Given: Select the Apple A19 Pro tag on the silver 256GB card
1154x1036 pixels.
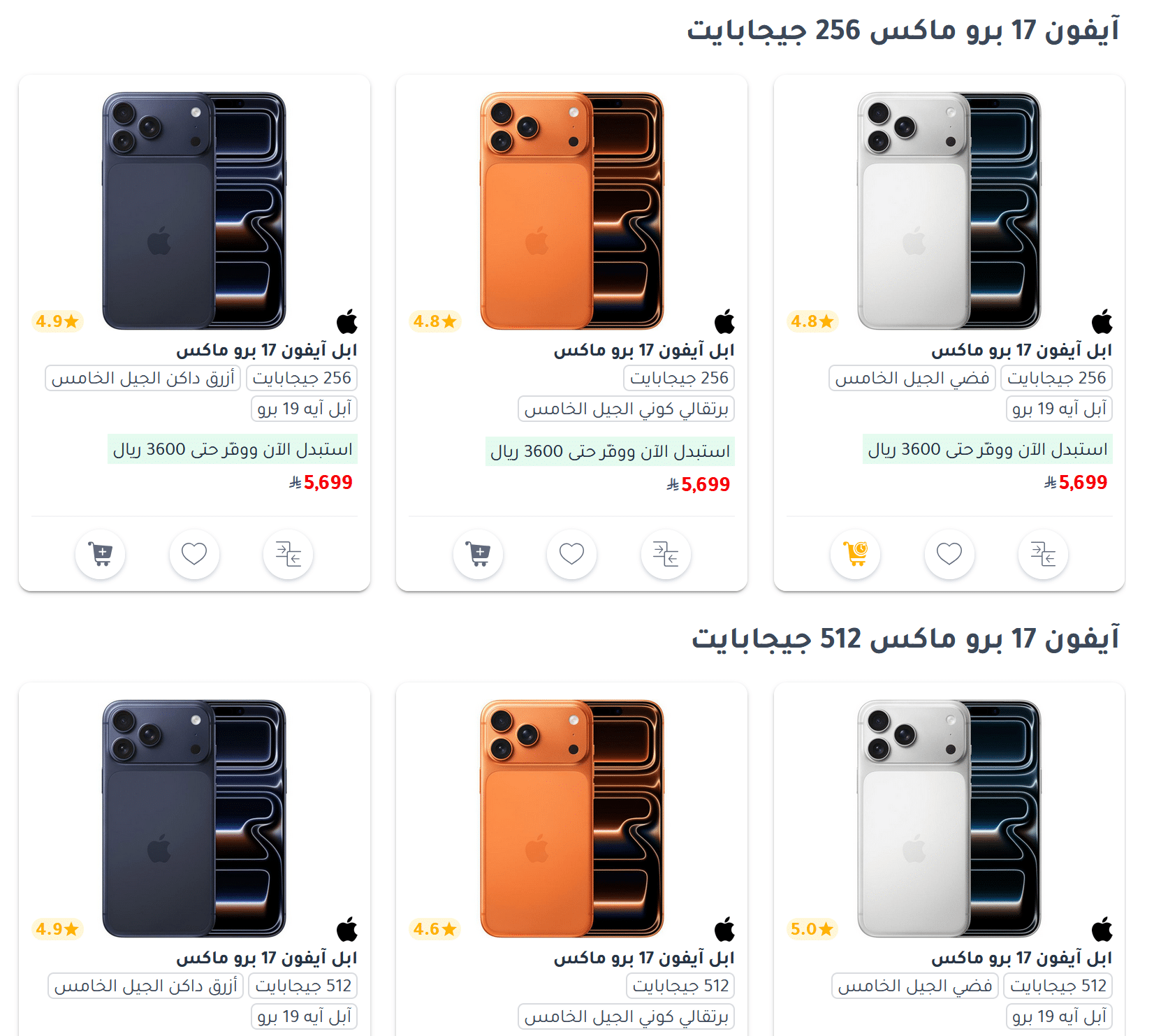Looking at the screenshot, I should [x=1059, y=409].
